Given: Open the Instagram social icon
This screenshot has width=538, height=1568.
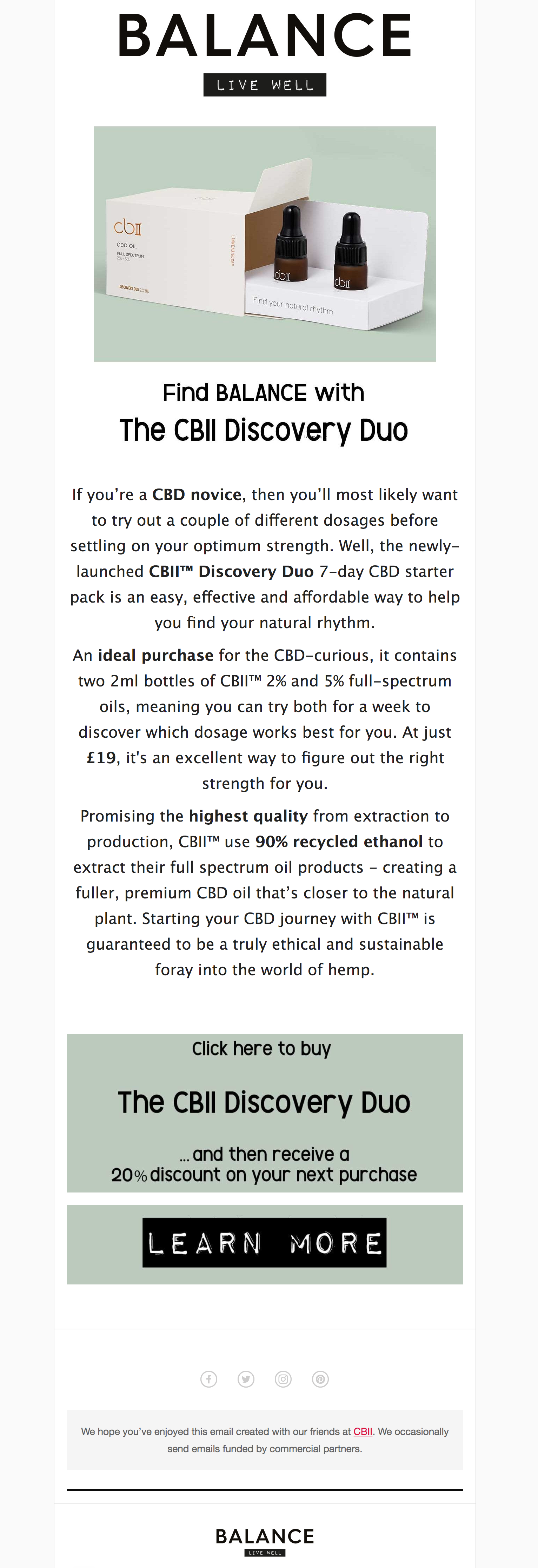Looking at the screenshot, I should pos(283,1379).
